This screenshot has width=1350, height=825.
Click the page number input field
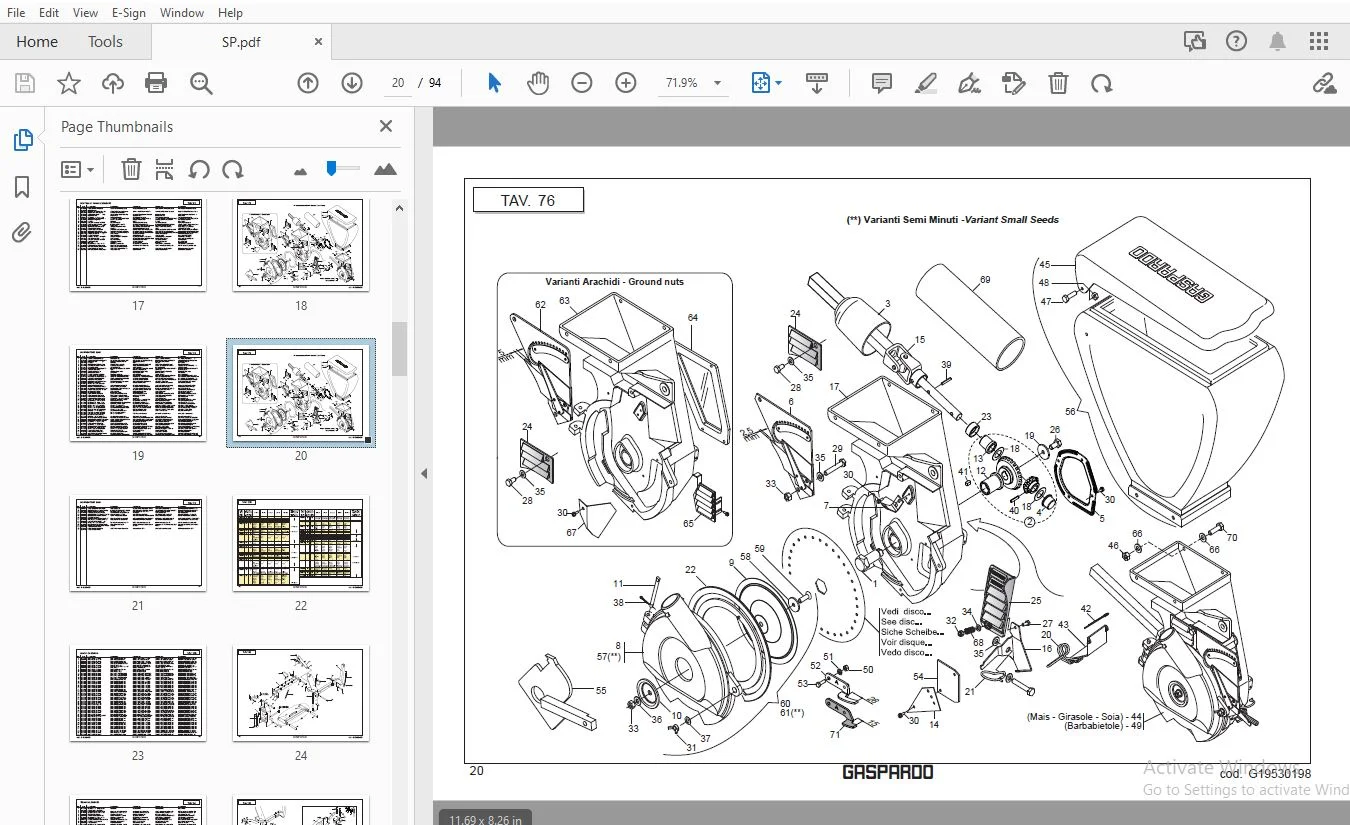[398, 83]
